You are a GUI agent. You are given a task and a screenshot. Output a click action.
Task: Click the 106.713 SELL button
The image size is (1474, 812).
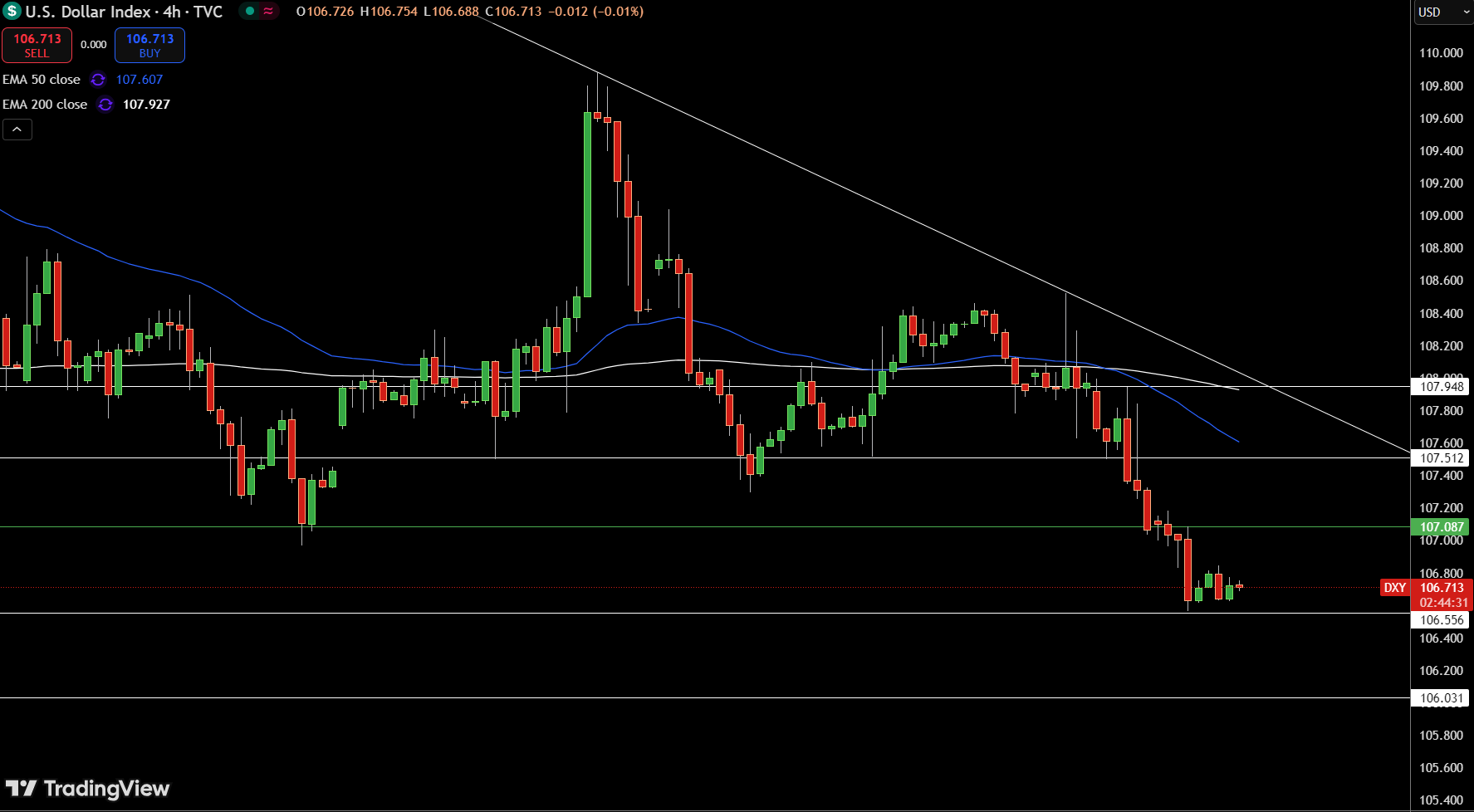(x=37, y=45)
